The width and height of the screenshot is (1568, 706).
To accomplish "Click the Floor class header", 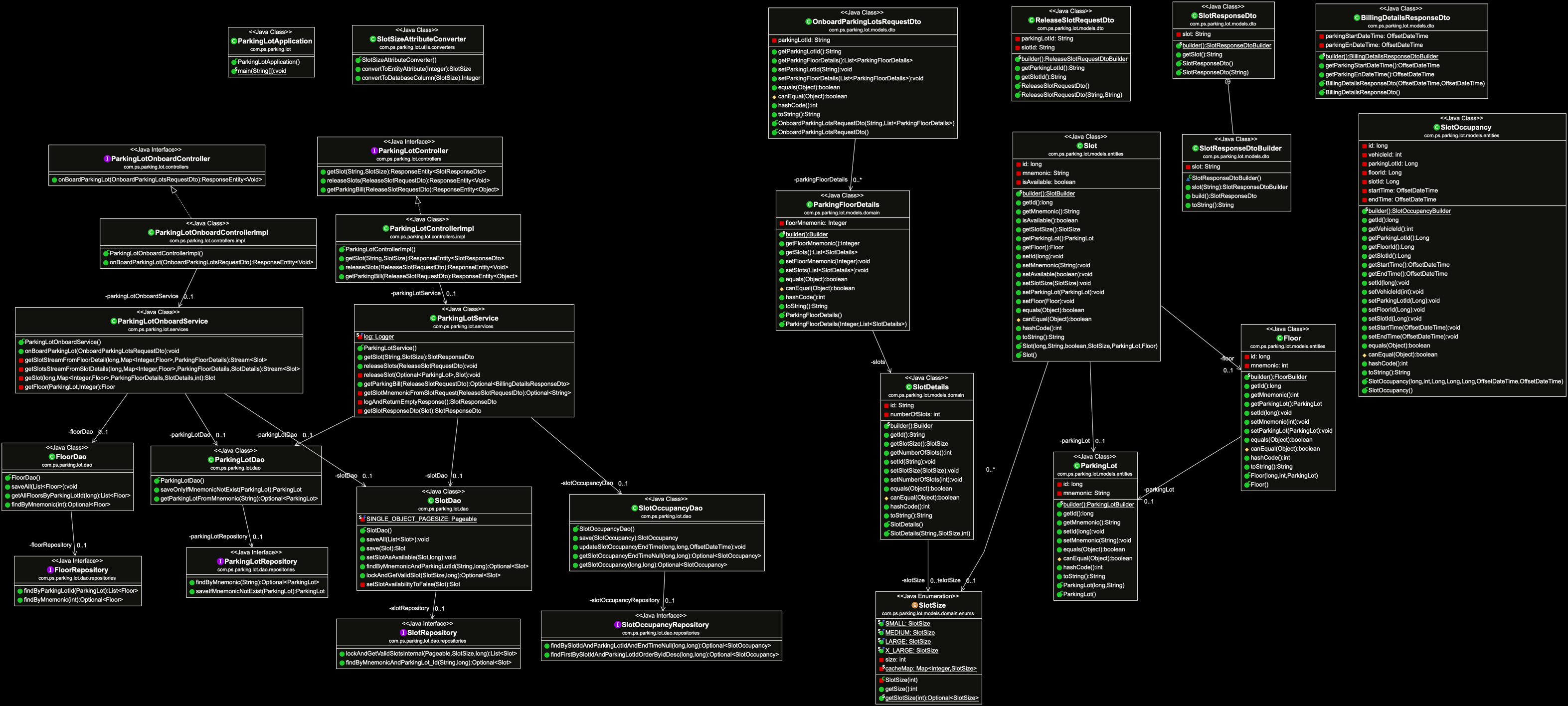I will click(x=1292, y=339).
